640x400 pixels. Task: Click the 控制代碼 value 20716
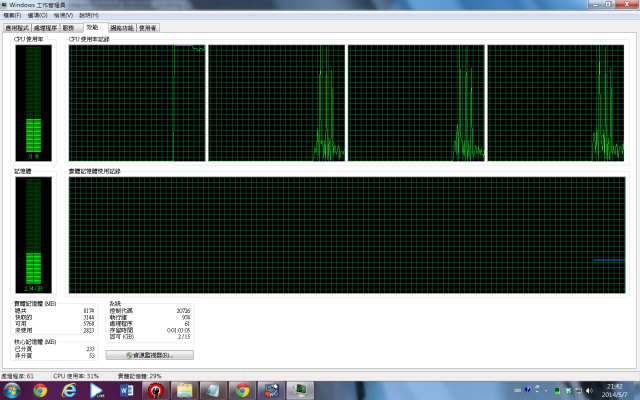pyautogui.click(x=183, y=311)
